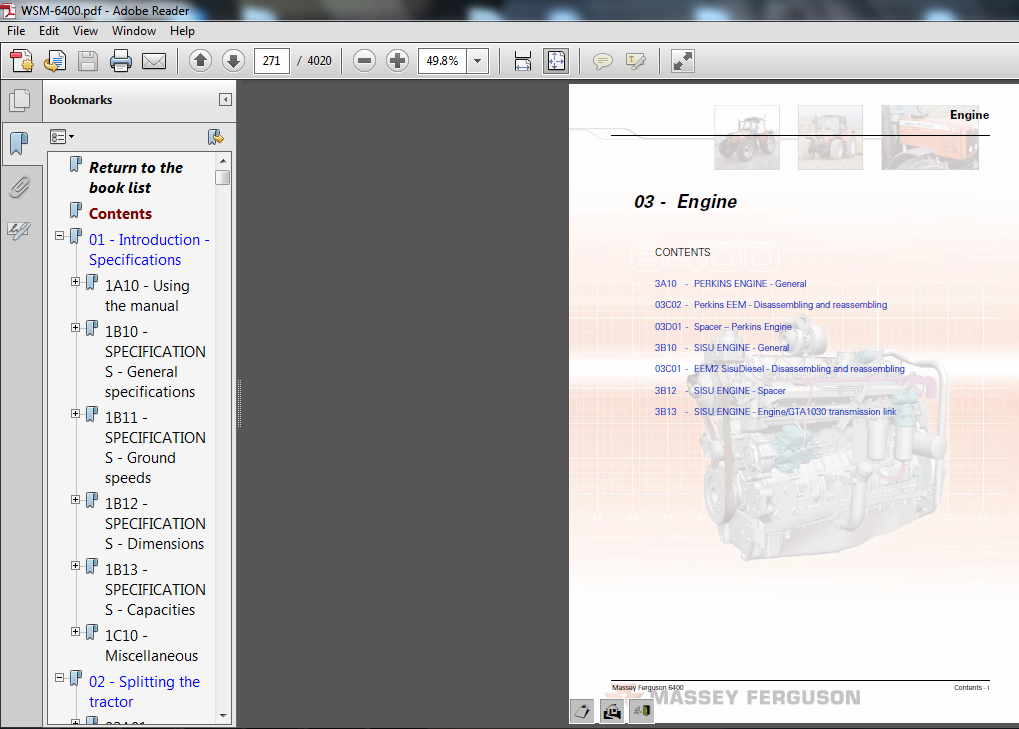
Task: Open the Help menu
Action: click(x=183, y=31)
